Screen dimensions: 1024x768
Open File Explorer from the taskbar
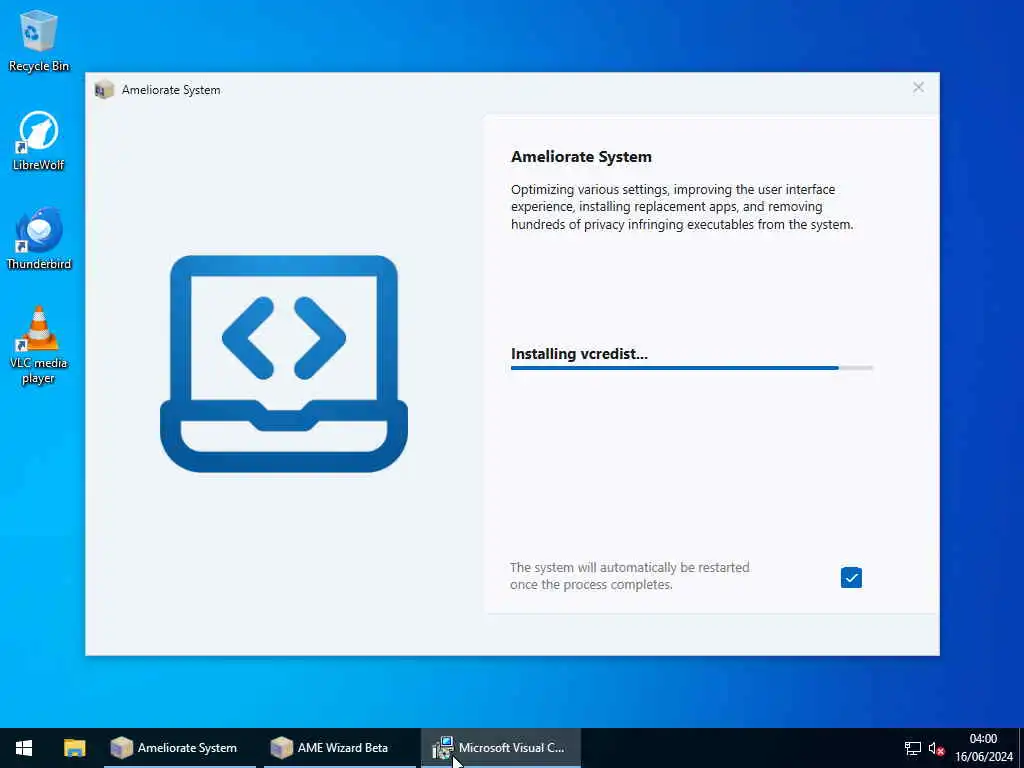point(74,748)
